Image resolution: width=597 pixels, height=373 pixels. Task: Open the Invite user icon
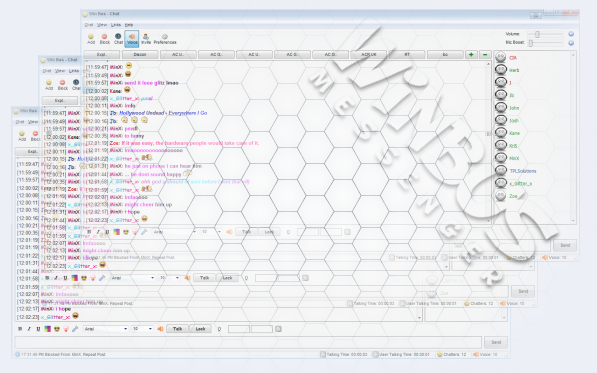pos(146,38)
